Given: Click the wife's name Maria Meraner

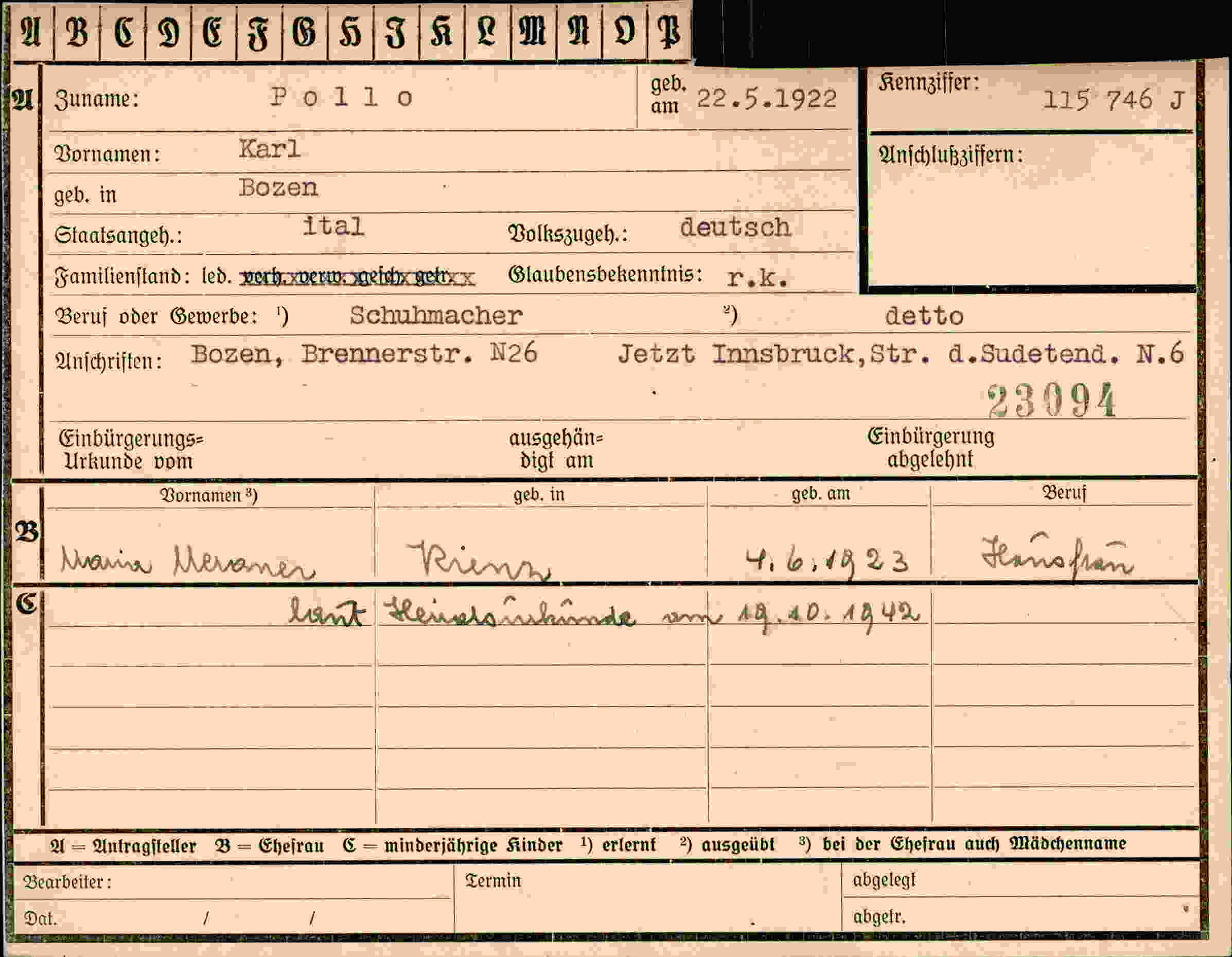Looking at the screenshot, I should 187,562.
